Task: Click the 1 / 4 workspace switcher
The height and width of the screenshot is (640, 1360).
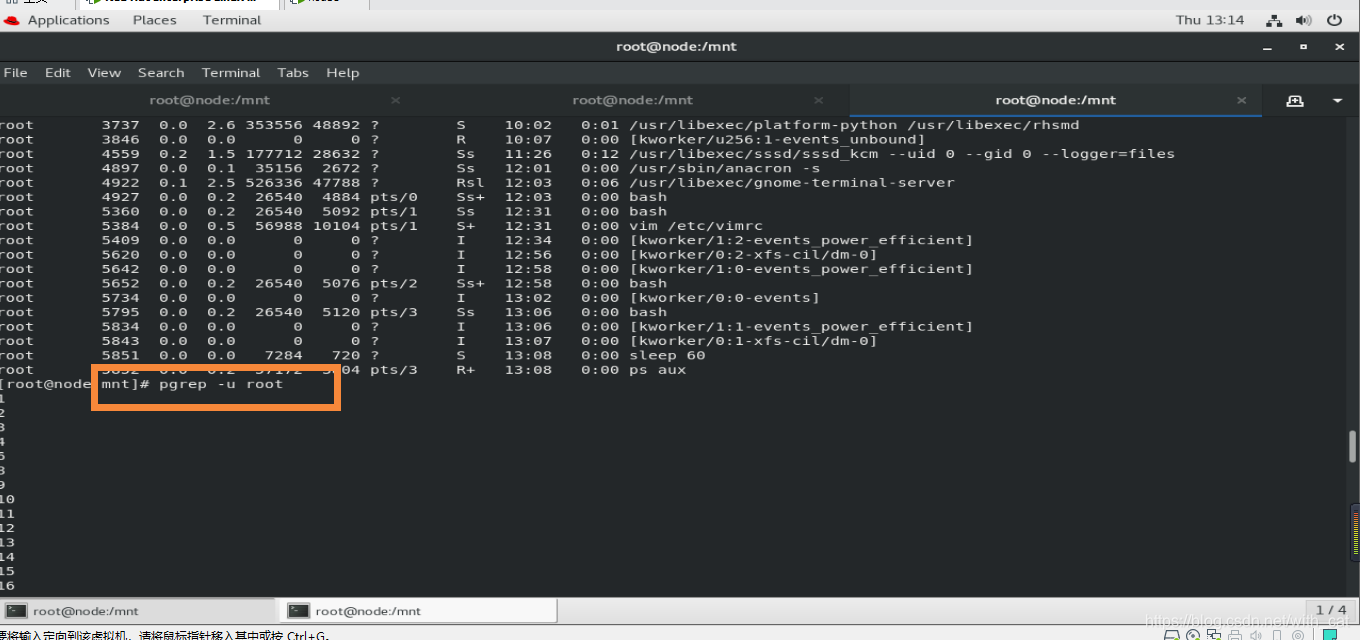Action: [x=1331, y=610]
